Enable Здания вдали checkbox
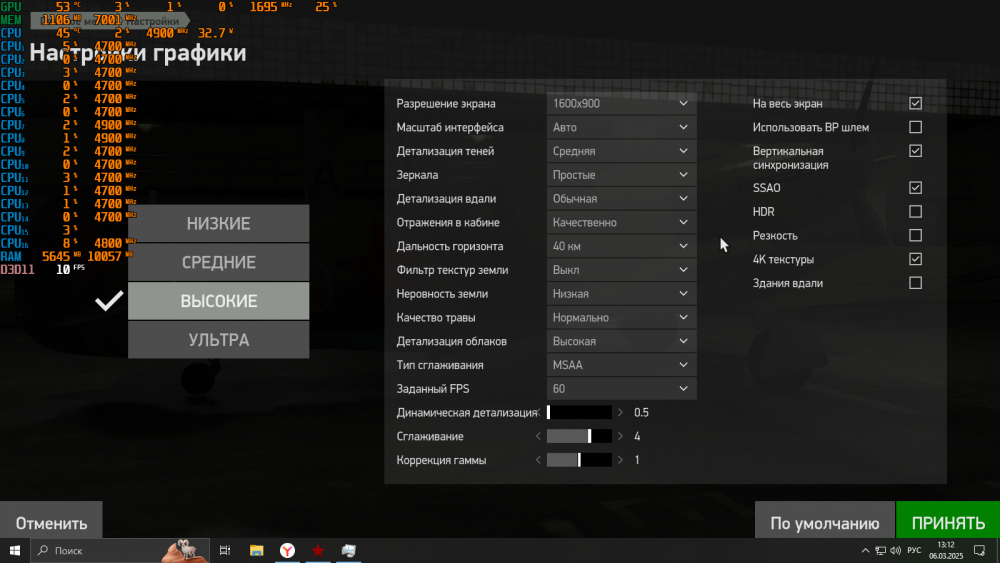Image resolution: width=1000 pixels, height=563 pixels. [915, 282]
